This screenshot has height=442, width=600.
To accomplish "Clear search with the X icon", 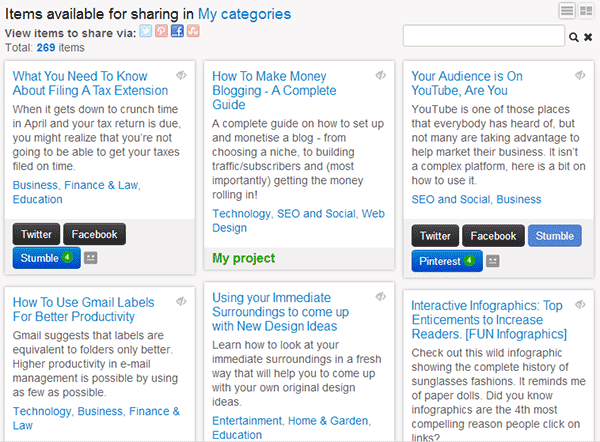I will (588, 37).
